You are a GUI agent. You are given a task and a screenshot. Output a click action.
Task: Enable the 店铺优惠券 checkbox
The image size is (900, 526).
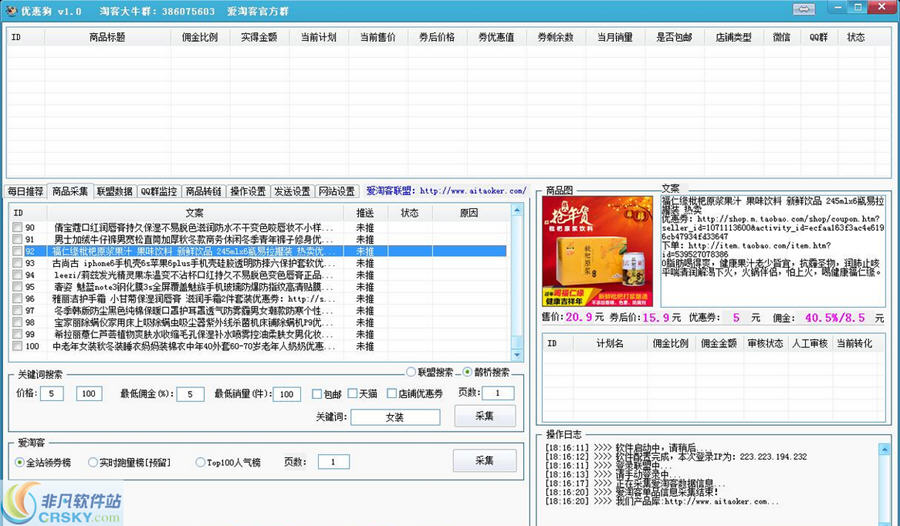391,393
